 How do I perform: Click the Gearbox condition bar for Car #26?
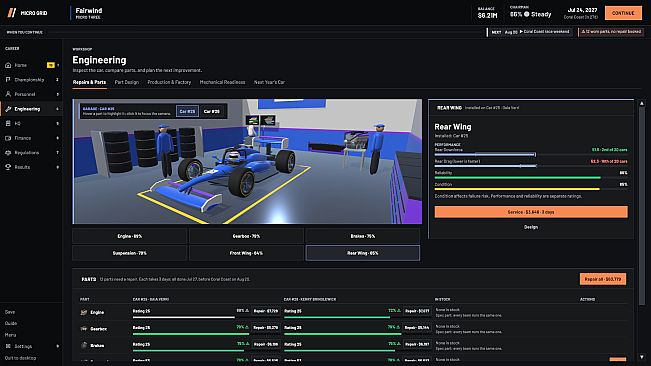[x=342, y=334]
